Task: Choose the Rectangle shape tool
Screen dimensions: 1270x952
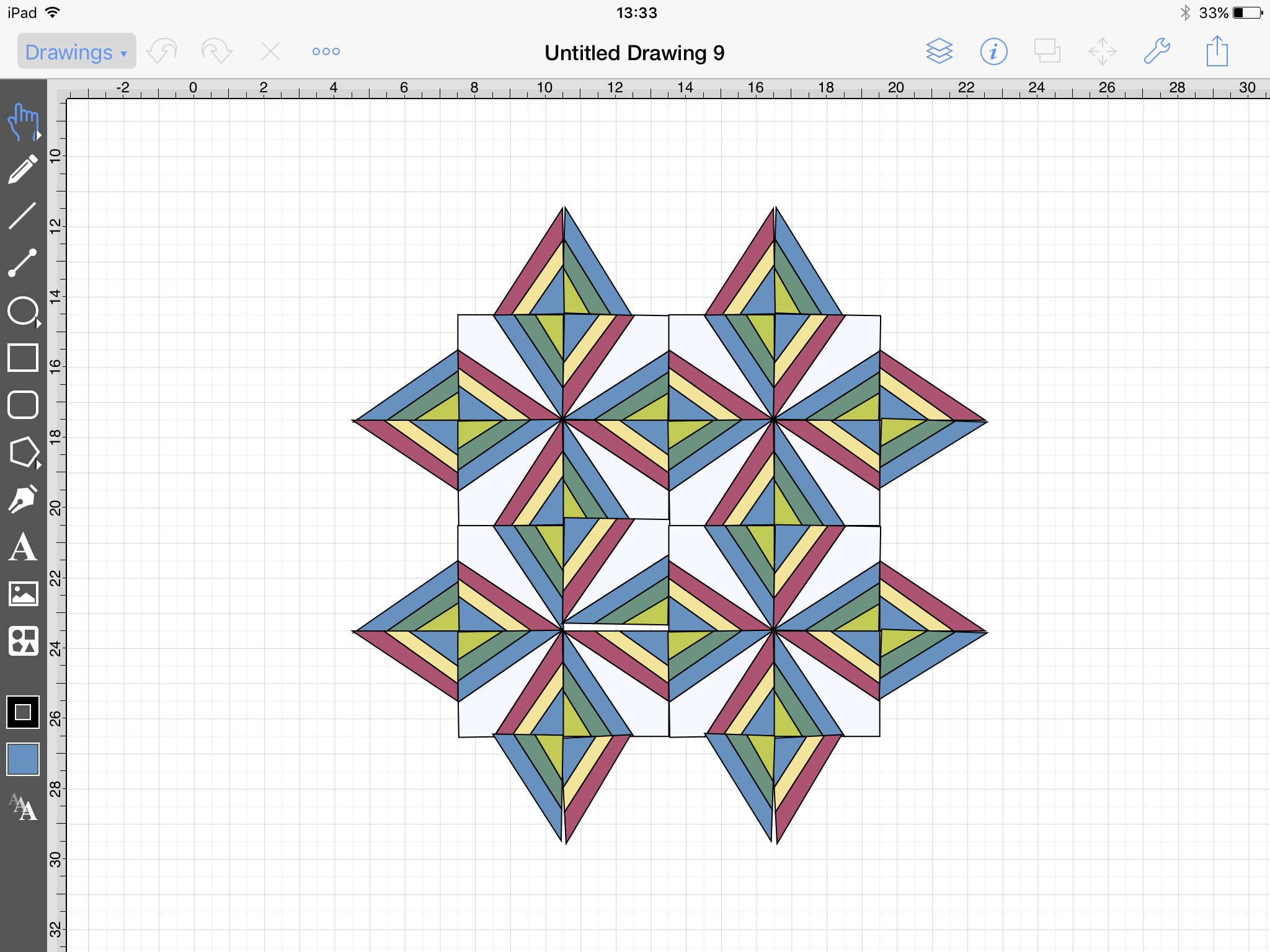Action: point(23,358)
